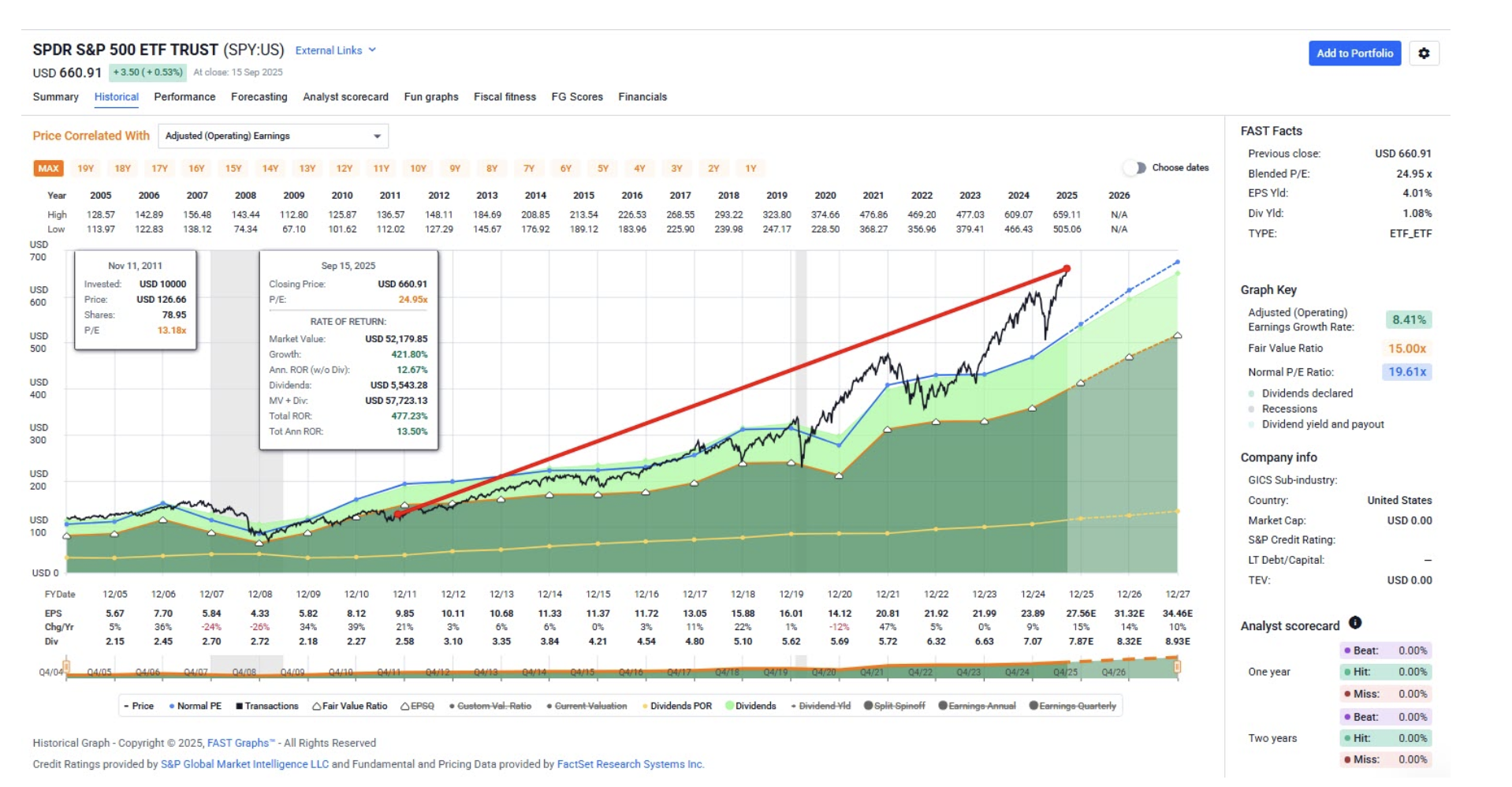Click the orange 15.00x Fair Value swatch
The image size is (1512, 787).
pyautogui.click(x=1408, y=349)
